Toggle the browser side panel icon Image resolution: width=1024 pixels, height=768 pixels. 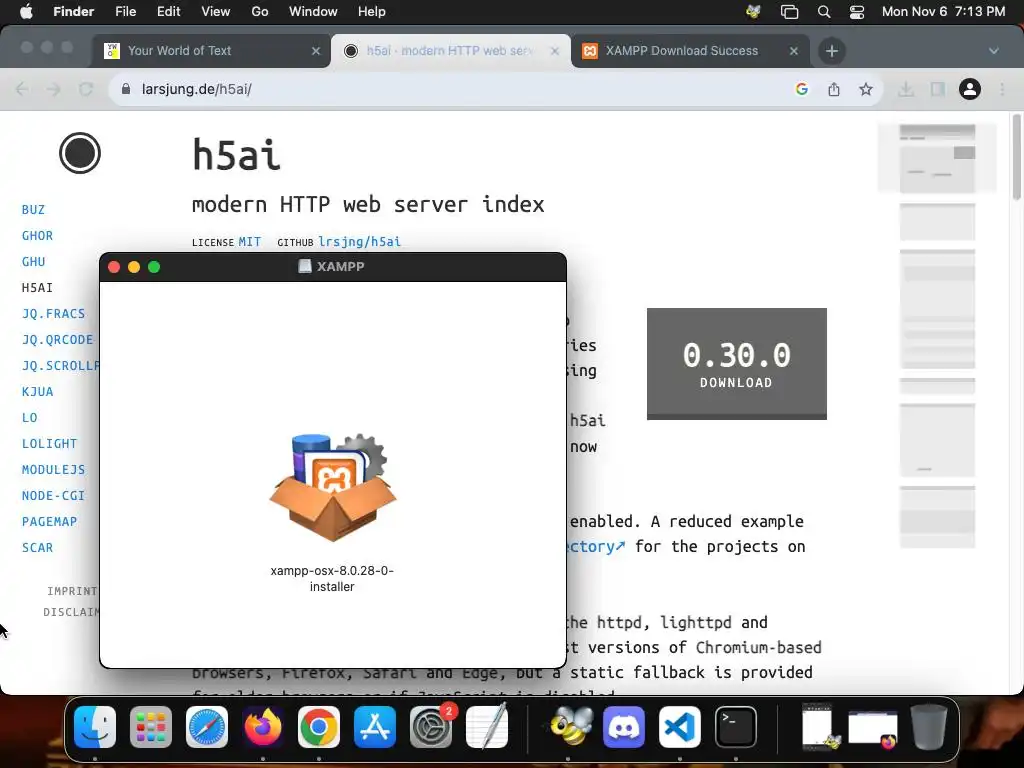[x=938, y=89]
